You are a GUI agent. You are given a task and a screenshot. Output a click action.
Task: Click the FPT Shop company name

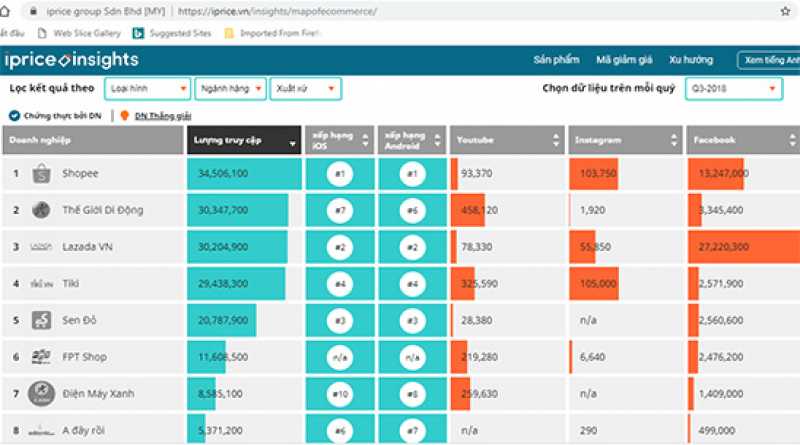click(84, 357)
